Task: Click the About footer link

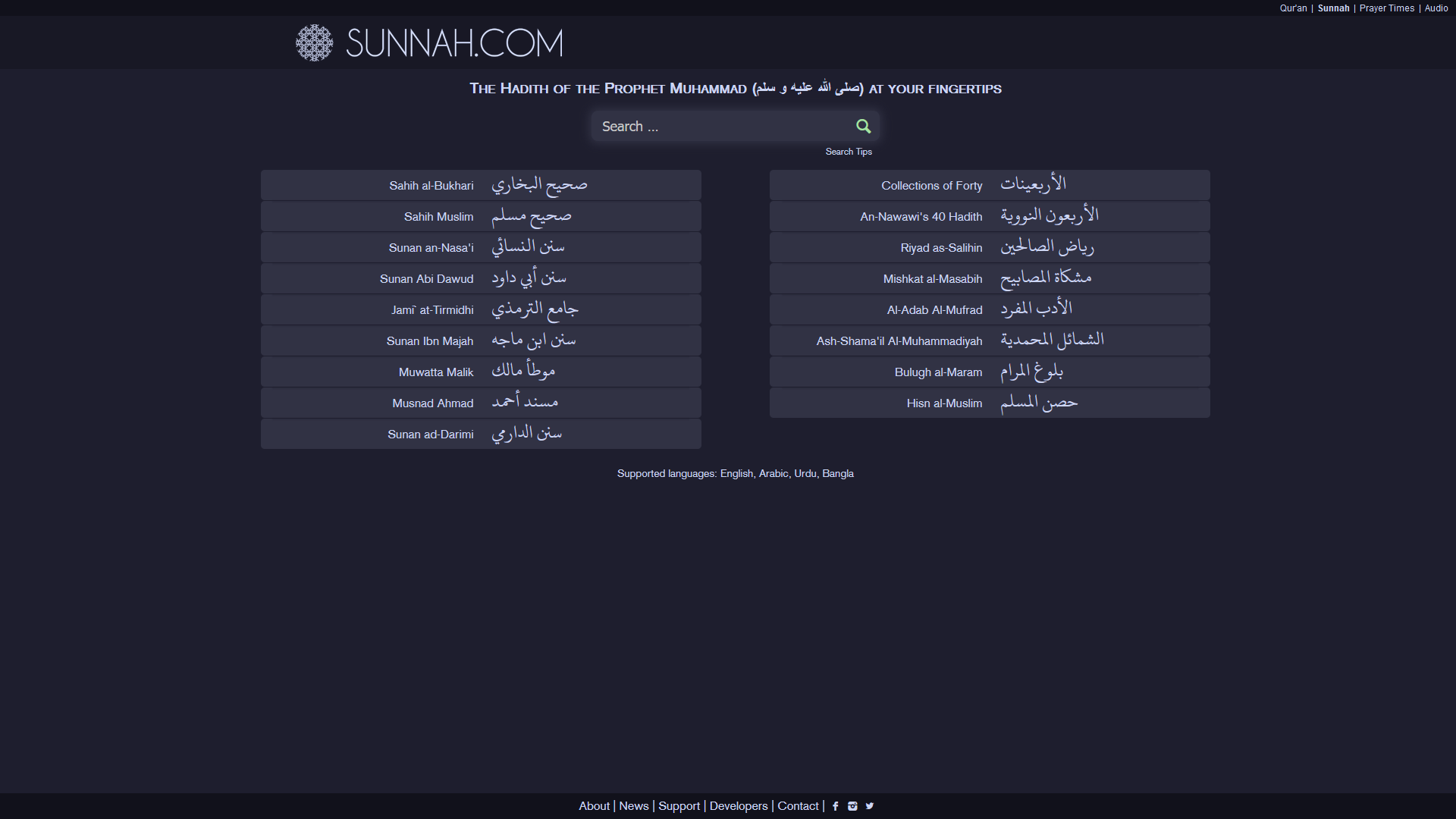Action: pos(594,806)
